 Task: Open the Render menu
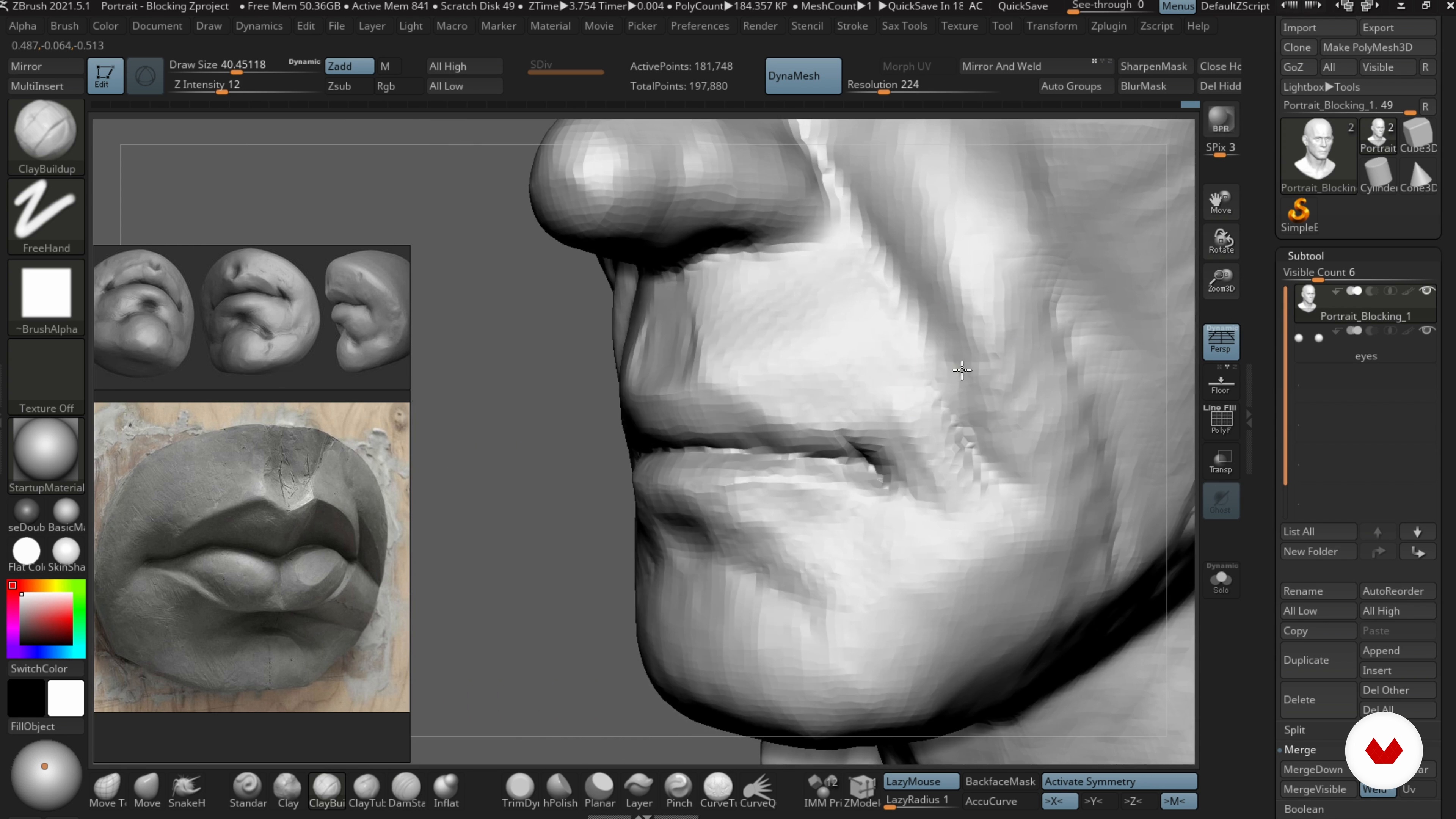tap(760, 26)
